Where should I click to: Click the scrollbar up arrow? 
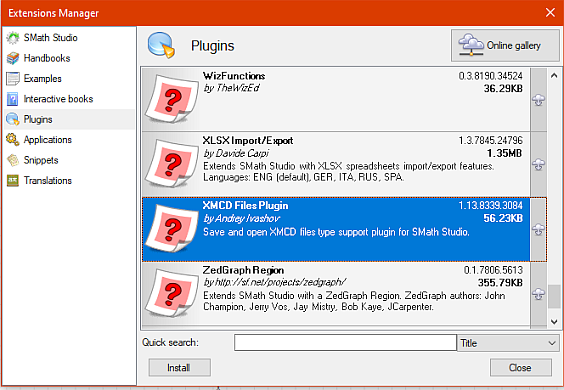pos(554,75)
